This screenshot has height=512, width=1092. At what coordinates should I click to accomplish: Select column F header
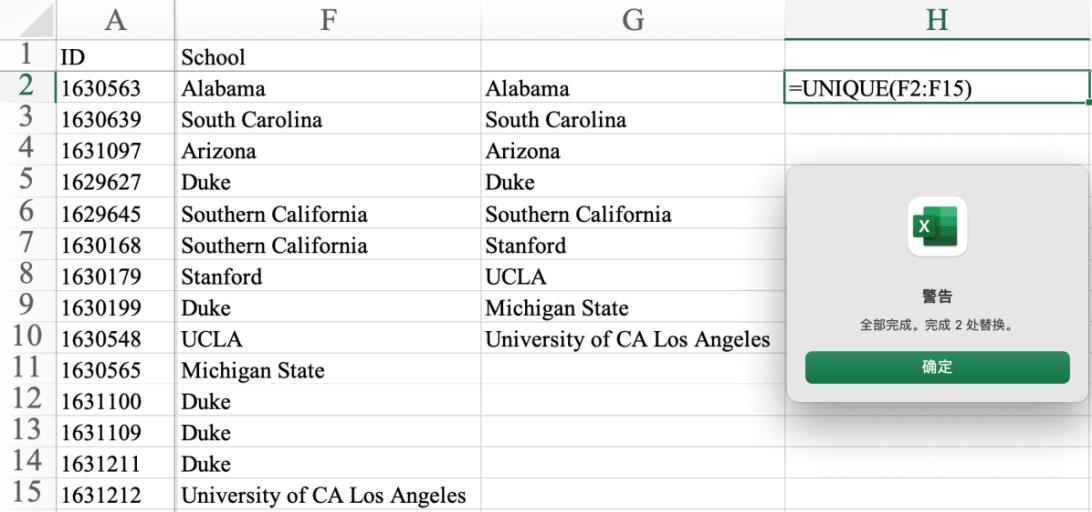327,19
